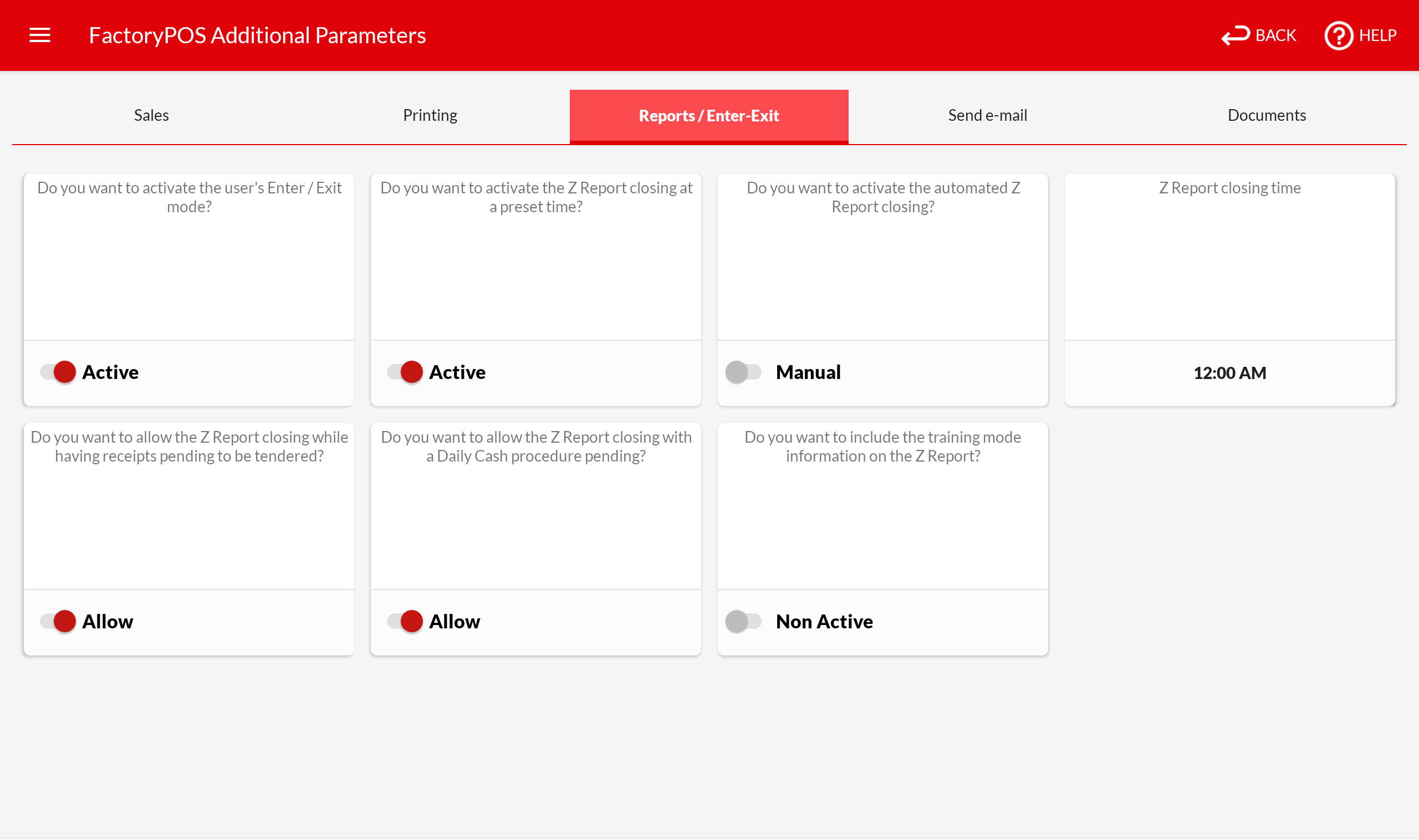Screen dimensions: 1419x840
Task: Click the HELP text label
Action: [x=1377, y=35]
